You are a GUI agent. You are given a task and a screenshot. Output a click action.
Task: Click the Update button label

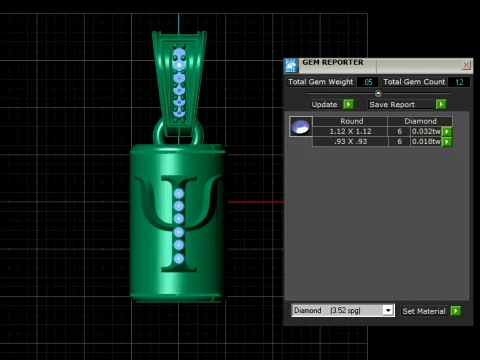point(324,104)
